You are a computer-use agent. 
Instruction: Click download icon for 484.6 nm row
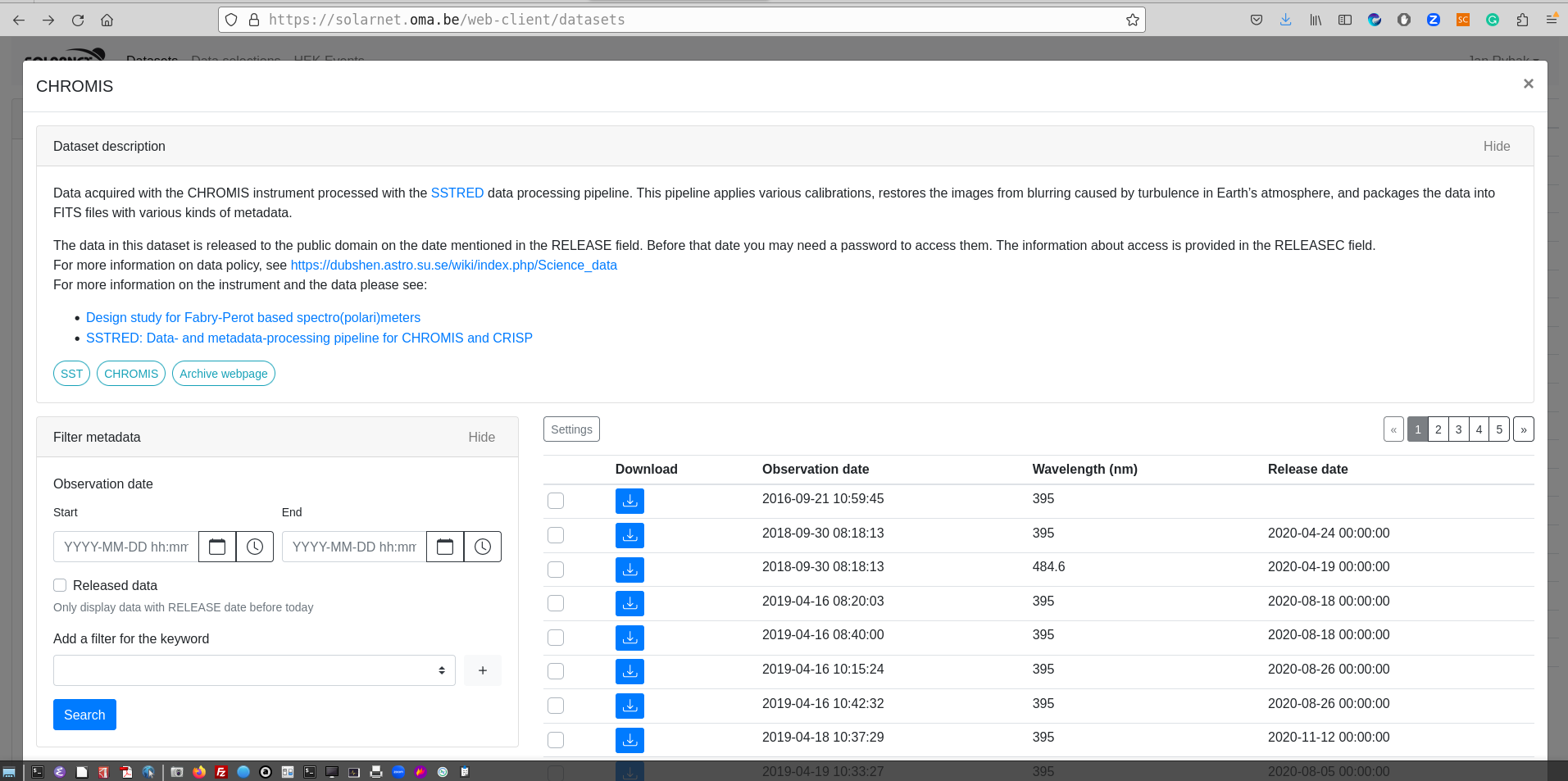[x=629, y=570]
